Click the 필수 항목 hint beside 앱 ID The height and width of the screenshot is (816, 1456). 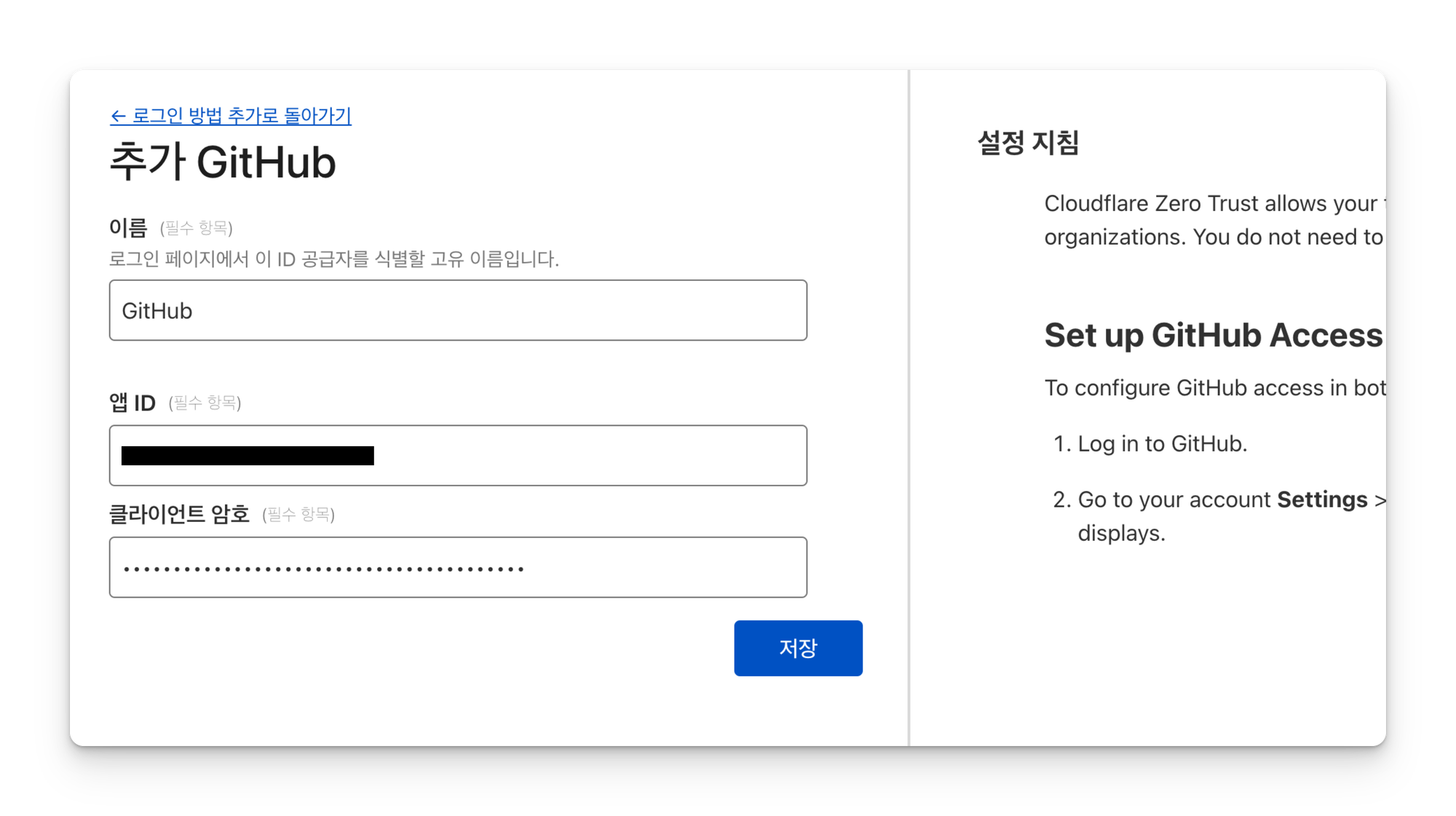point(205,403)
